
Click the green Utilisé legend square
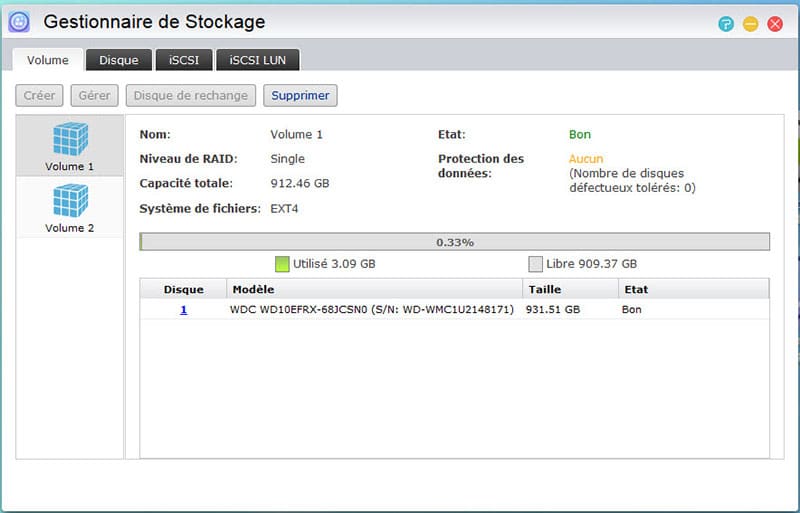coord(282,264)
